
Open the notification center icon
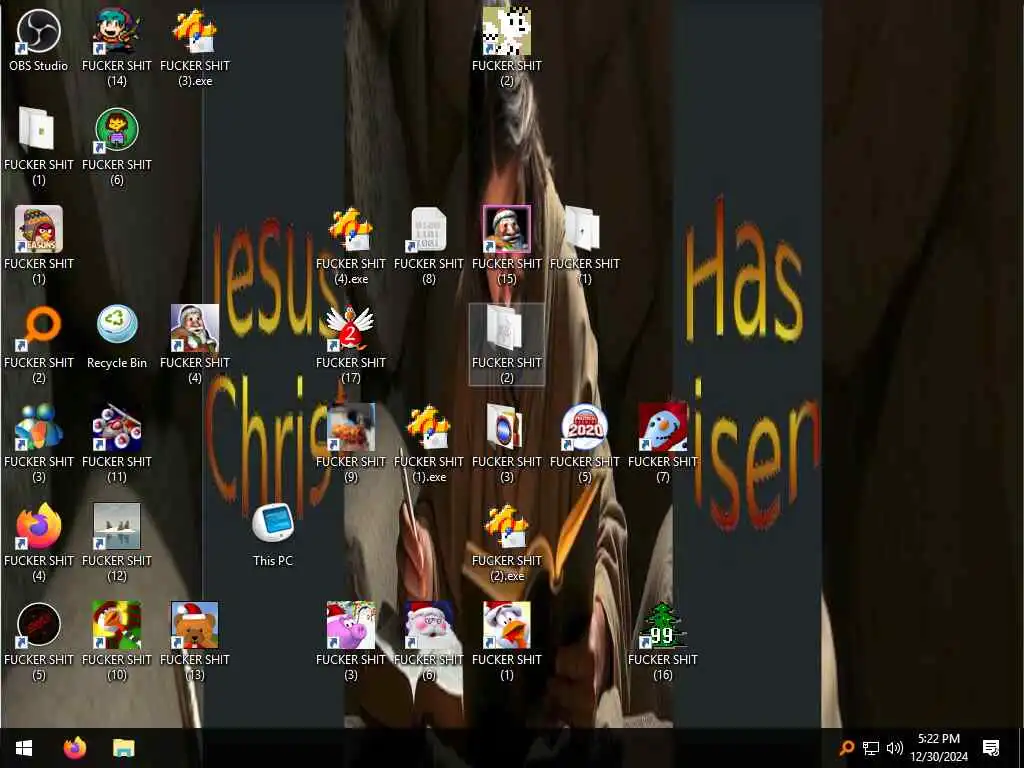point(991,748)
